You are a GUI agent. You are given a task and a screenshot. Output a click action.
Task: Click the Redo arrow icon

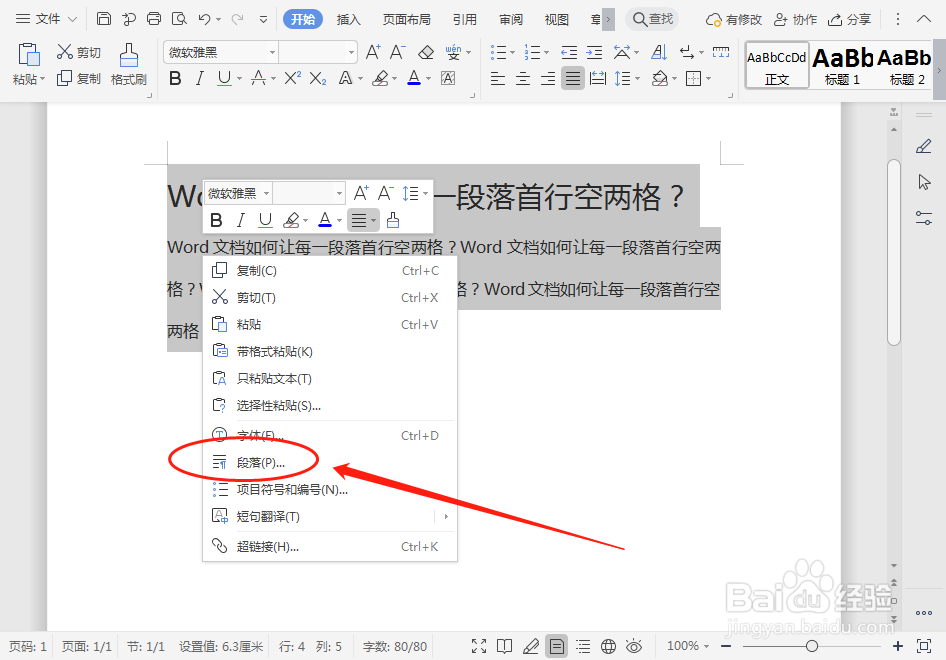238,19
